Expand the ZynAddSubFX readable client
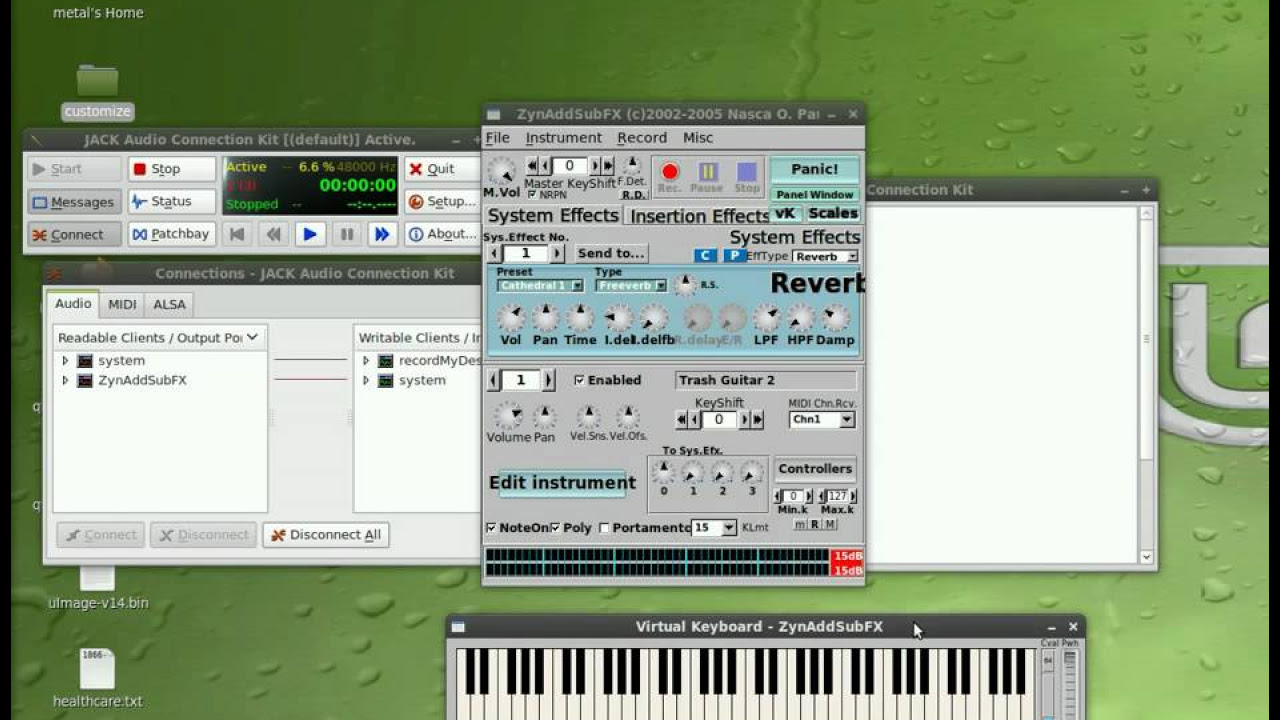The width and height of the screenshot is (1280, 720). pyautogui.click(x=65, y=380)
